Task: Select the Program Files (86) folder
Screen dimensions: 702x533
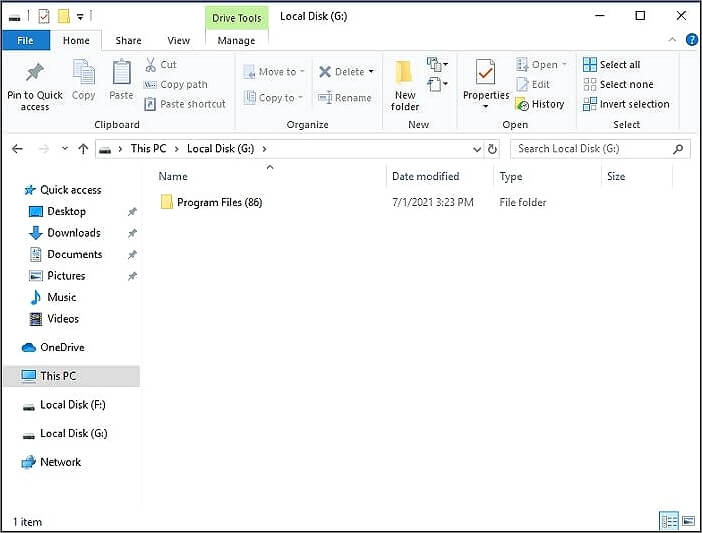Action: click(x=219, y=203)
